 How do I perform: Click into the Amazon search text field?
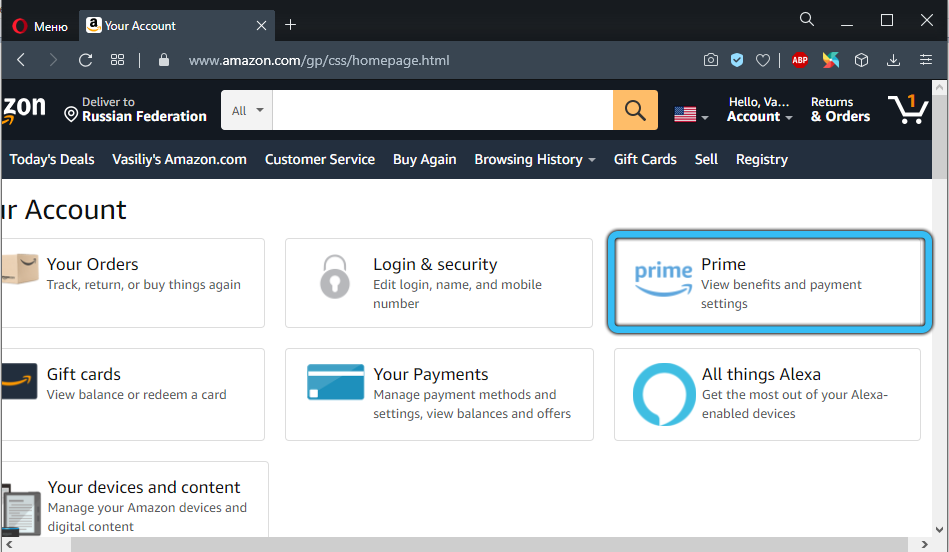(442, 110)
